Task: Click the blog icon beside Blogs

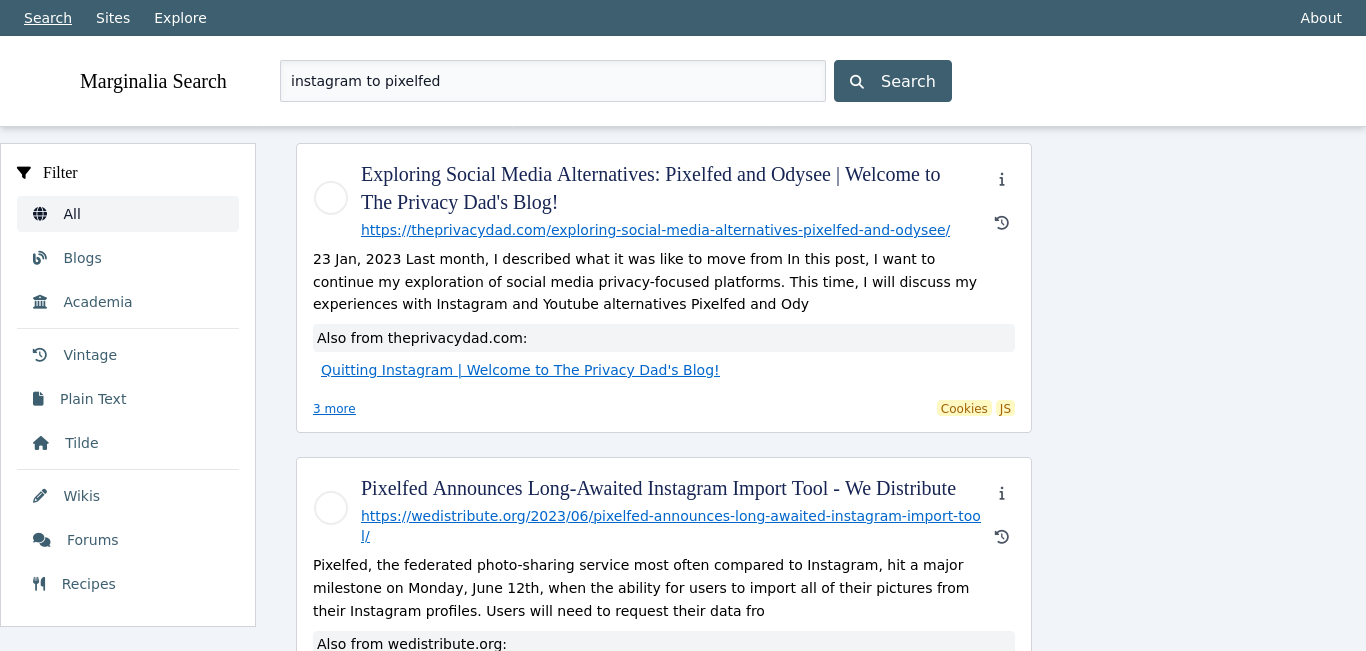Action: [x=40, y=258]
